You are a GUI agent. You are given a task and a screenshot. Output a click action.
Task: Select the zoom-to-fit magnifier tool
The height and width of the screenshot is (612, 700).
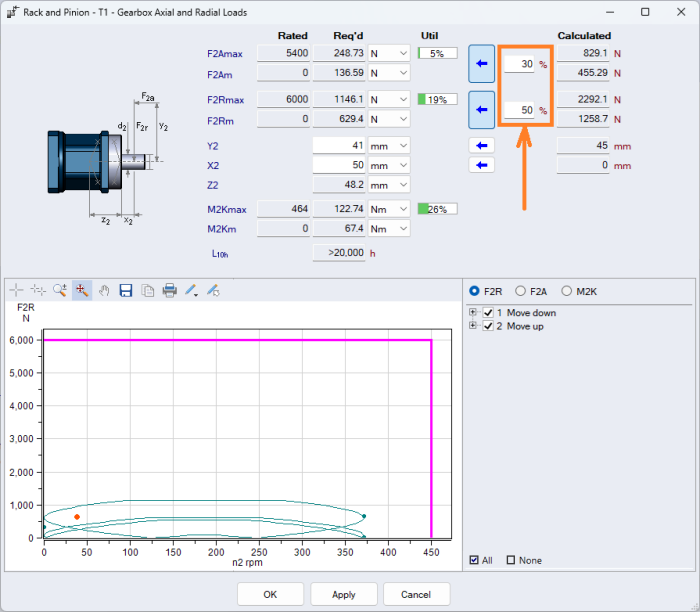pos(81,290)
